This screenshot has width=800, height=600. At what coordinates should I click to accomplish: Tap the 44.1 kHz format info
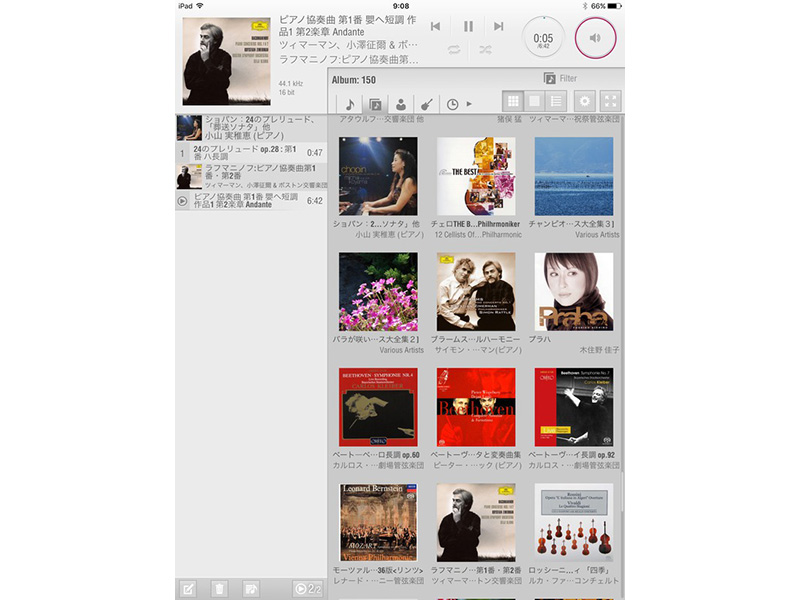[291, 83]
